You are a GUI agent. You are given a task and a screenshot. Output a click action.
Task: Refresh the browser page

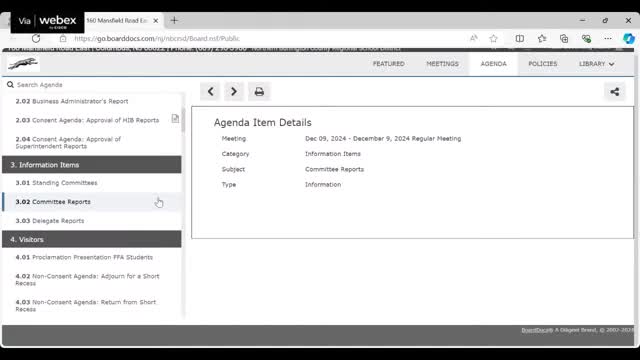pyautogui.click(x=36, y=38)
